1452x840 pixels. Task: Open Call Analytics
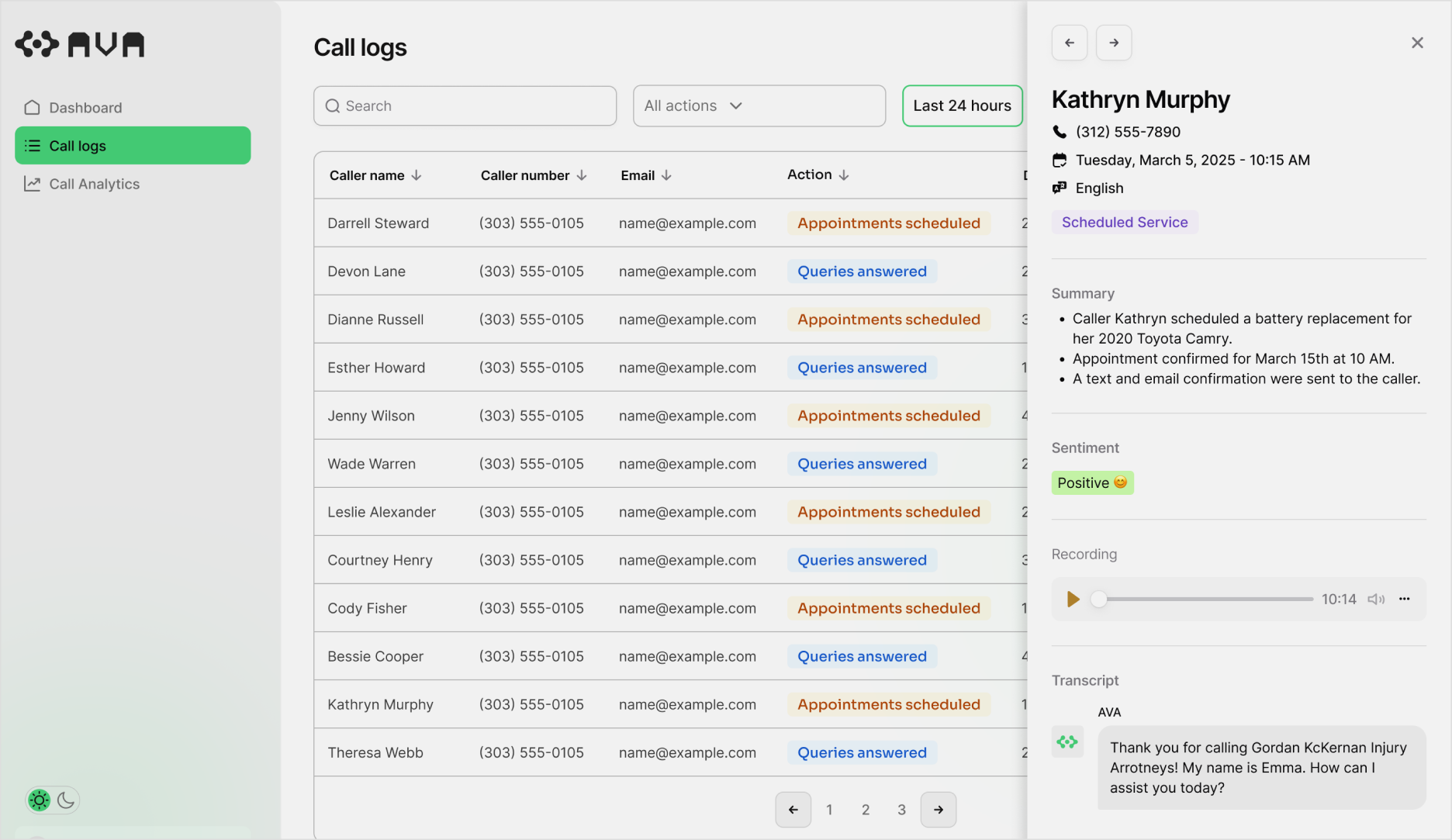click(x=133, y=184)
